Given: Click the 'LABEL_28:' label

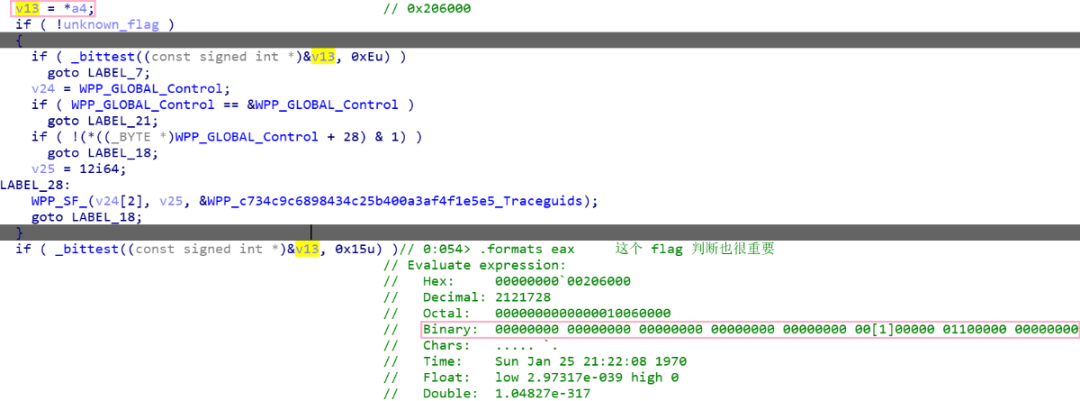Looking at the screenshot, I should (x=36, y=185).
